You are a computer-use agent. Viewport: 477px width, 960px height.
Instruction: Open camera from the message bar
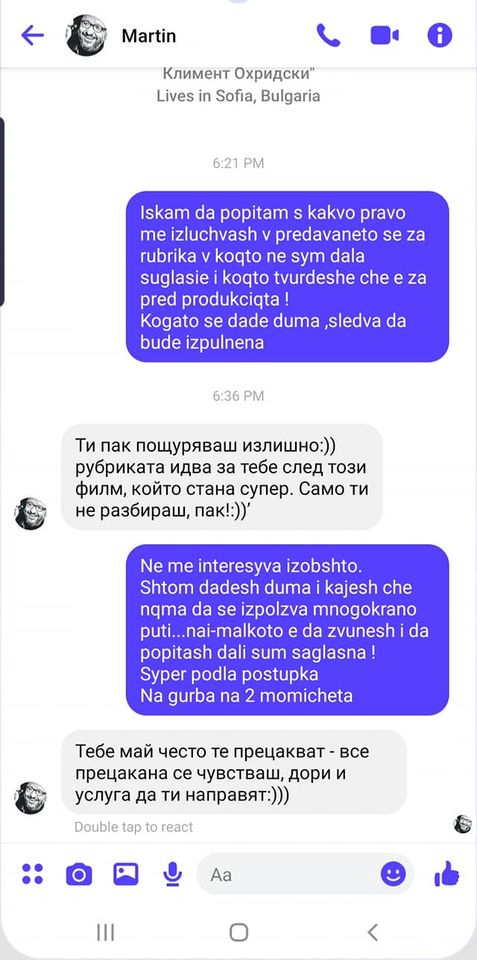pos(79,874)
